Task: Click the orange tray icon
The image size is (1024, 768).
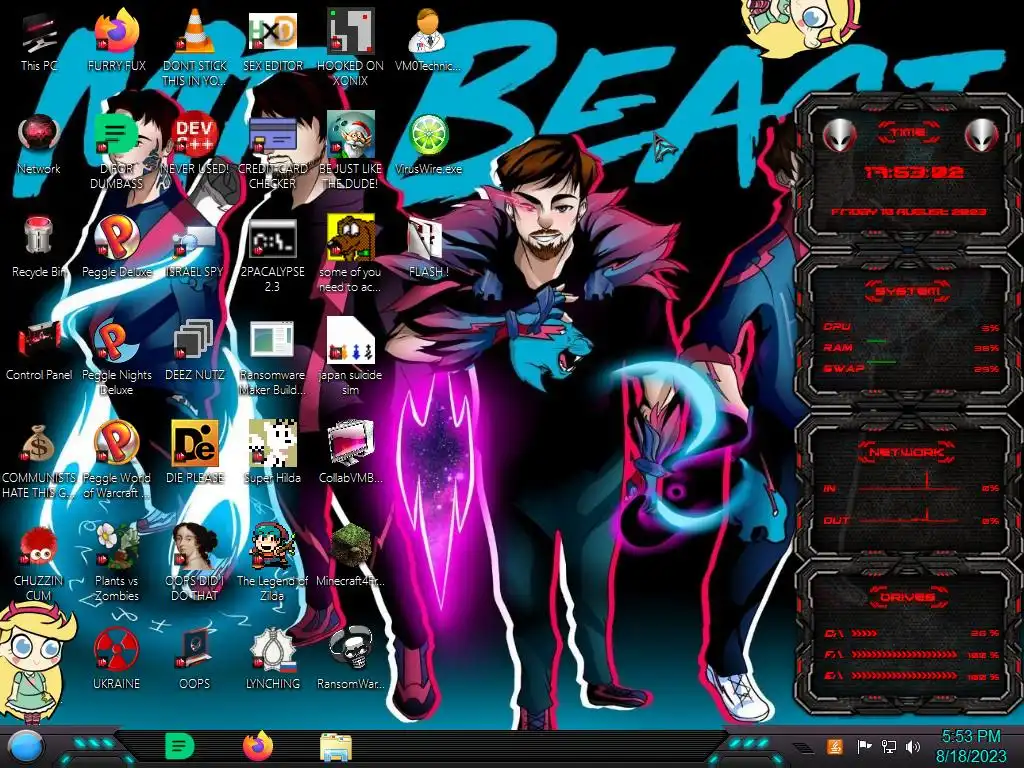Action: pos(835,746)
